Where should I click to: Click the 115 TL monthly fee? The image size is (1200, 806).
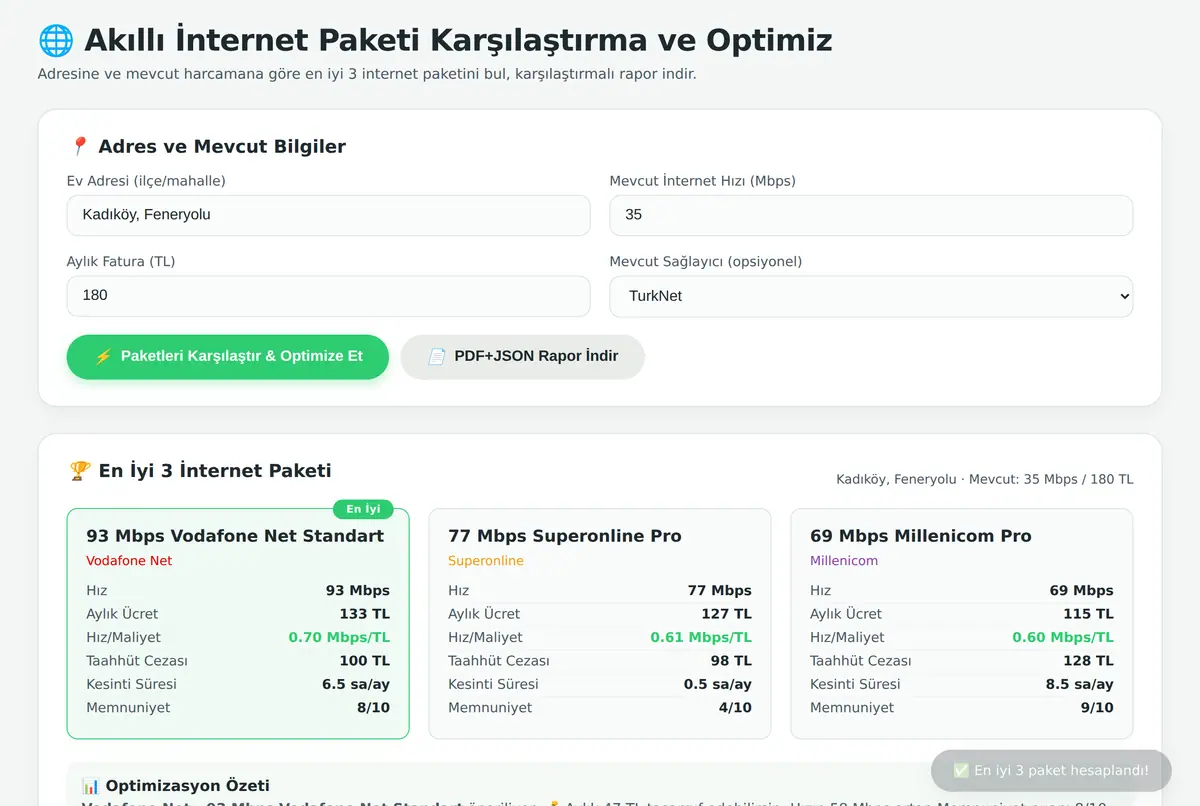(x=1089, y=614)
